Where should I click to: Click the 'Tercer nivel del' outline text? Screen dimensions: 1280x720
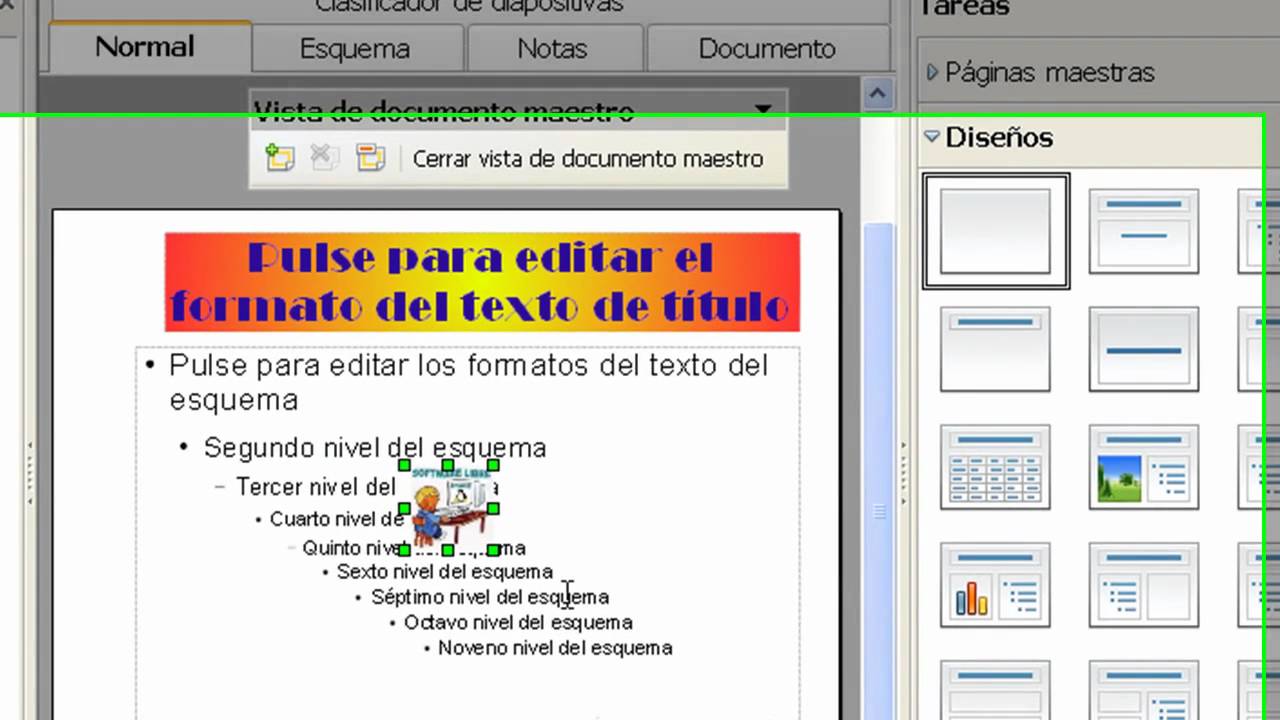click(316, 487)
